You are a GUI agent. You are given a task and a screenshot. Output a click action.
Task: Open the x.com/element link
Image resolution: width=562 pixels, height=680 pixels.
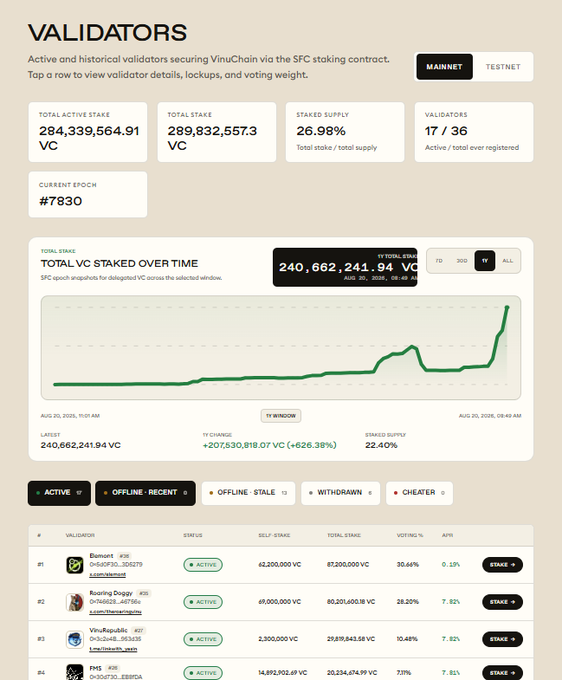(x=108, y=574)
